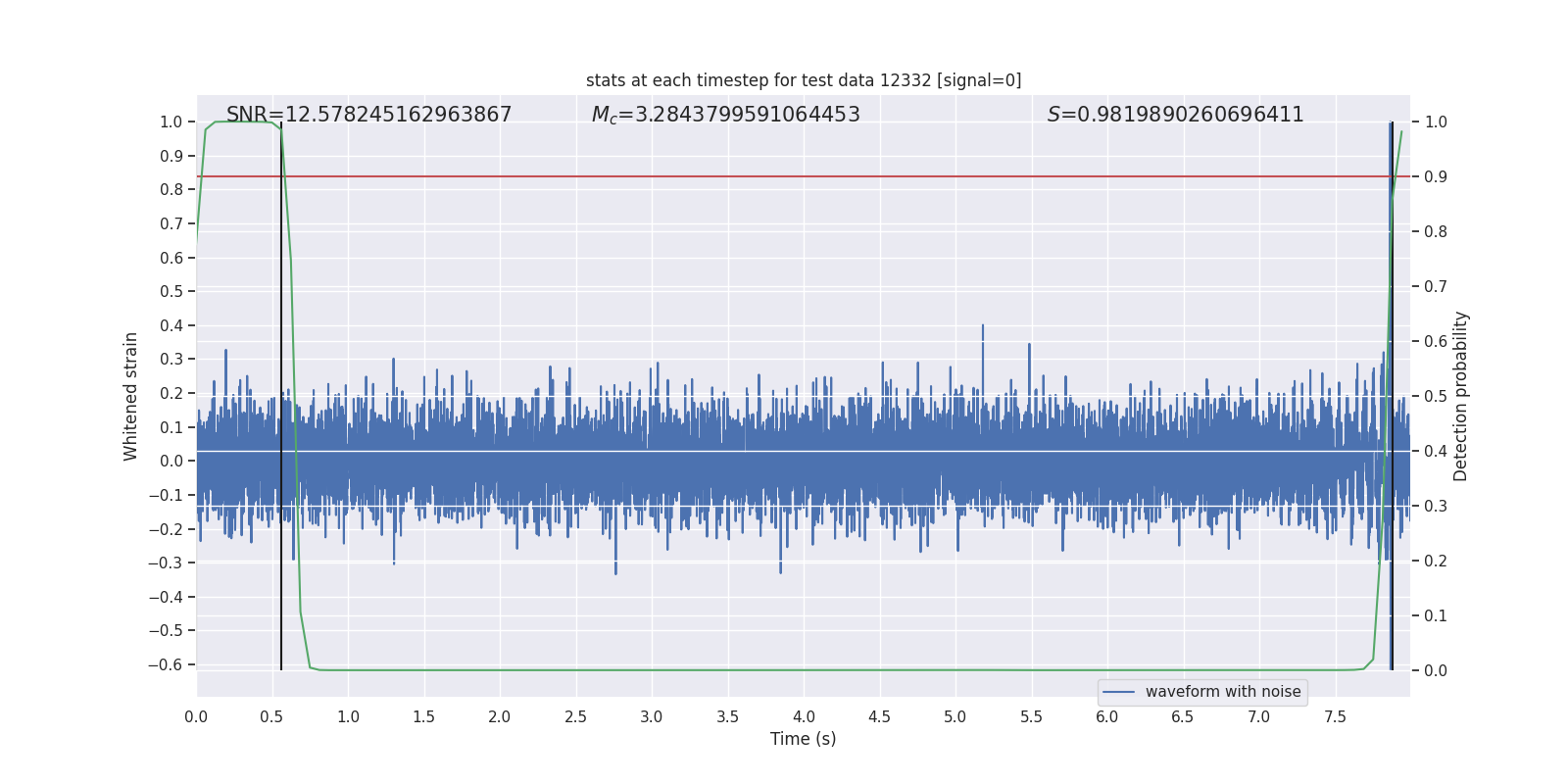1568x784 pixels.
Task: Select the time axis tick label 1.5
Action: pyautogui.click(x=424, y=716)
